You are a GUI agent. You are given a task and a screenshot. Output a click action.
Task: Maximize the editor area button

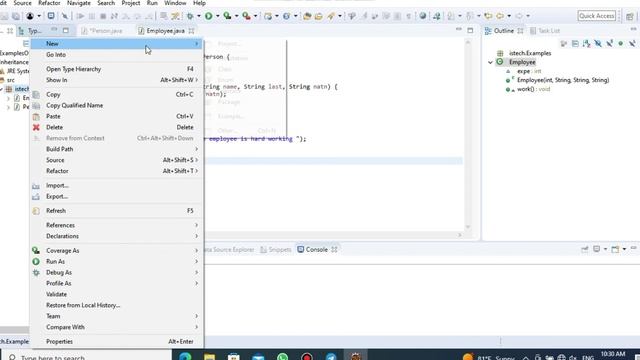[470, 31]
